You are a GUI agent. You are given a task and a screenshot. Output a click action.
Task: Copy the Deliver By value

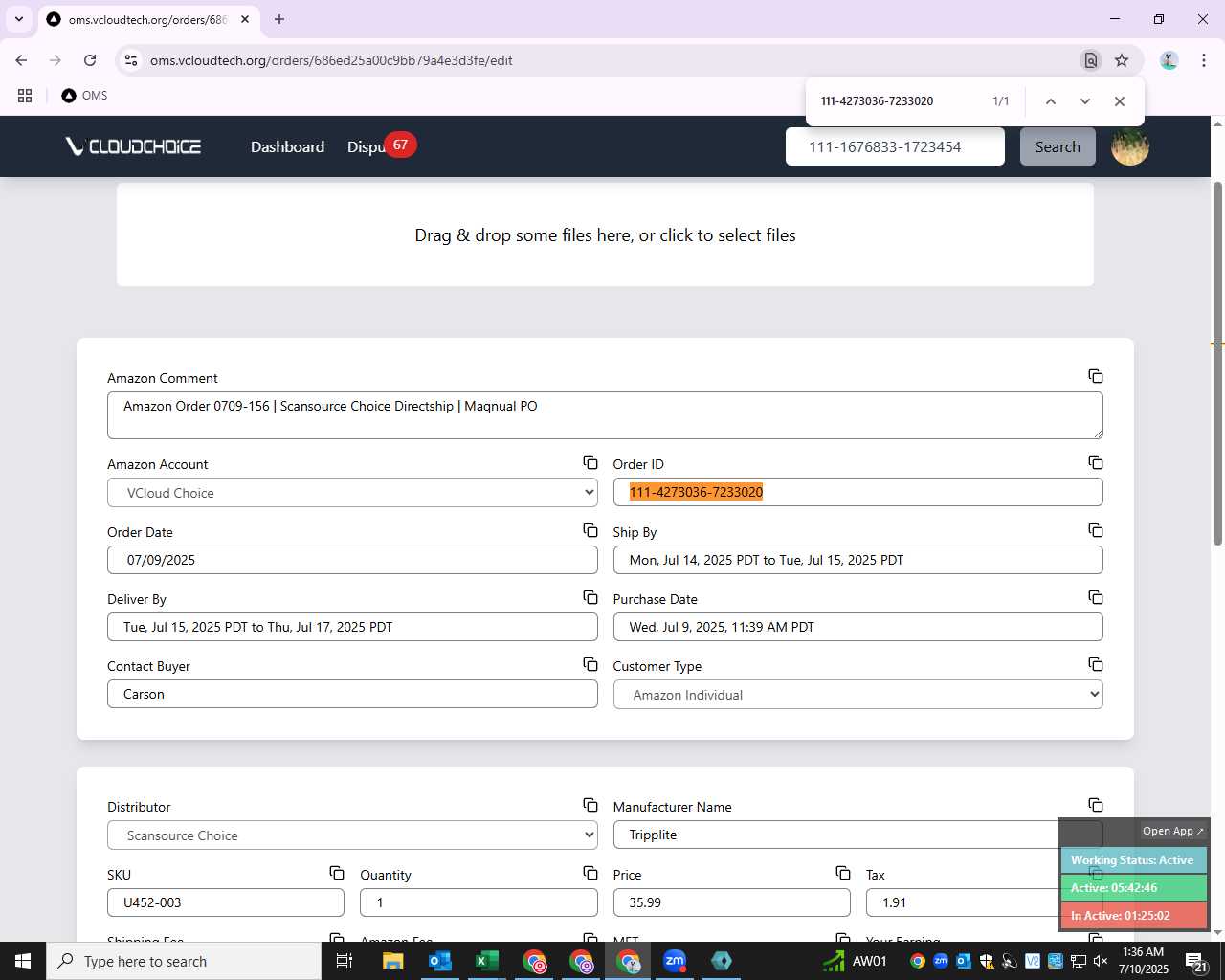click(x=590, y=597)
